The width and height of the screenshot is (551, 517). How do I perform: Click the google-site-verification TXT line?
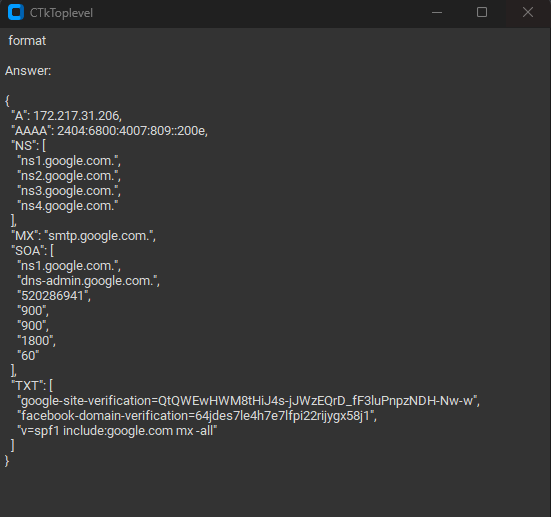coord(248,401)
